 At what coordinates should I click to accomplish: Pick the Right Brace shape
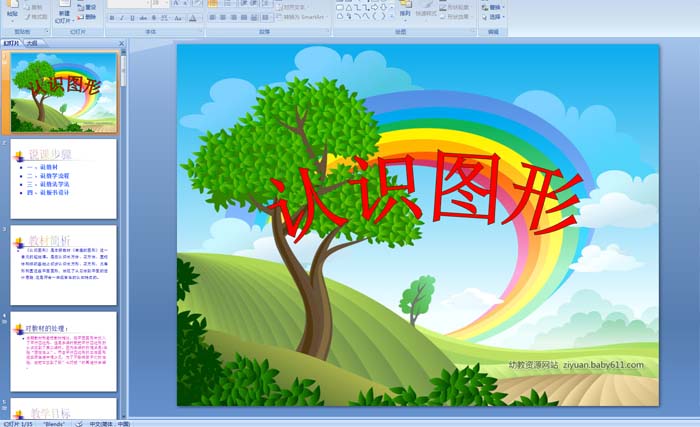coord(383,16)
